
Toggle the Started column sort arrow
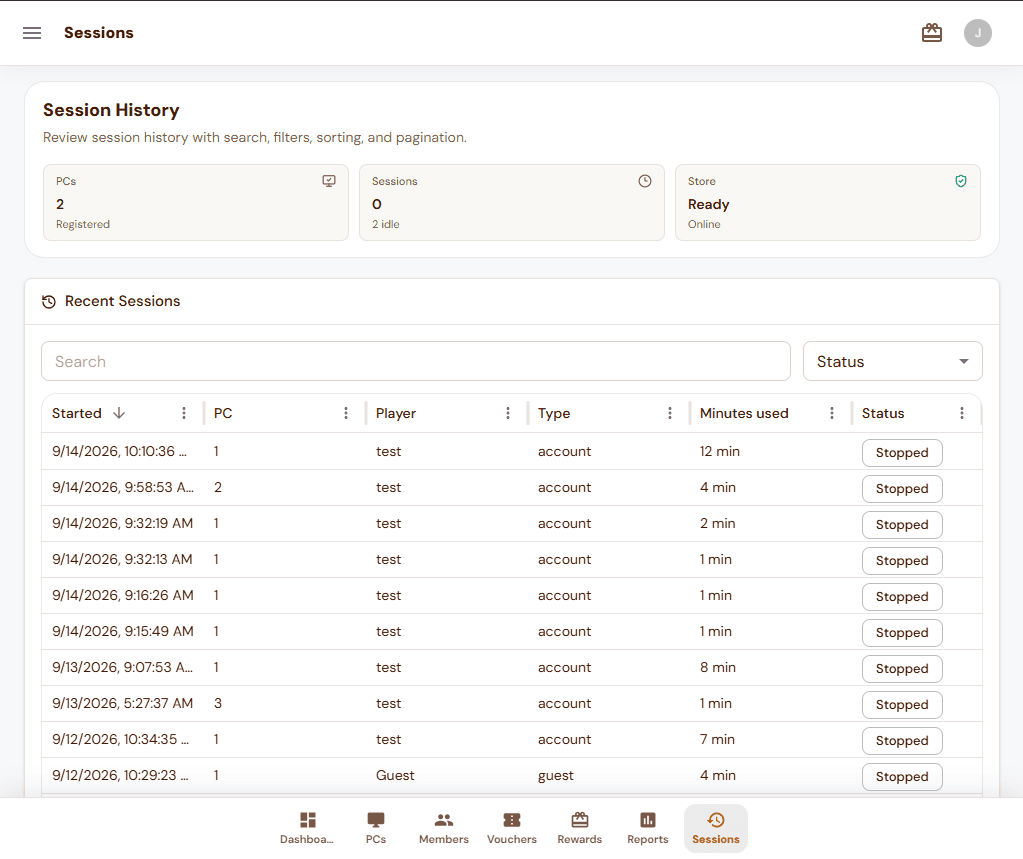pyautogui.click(x=119, y=413)
